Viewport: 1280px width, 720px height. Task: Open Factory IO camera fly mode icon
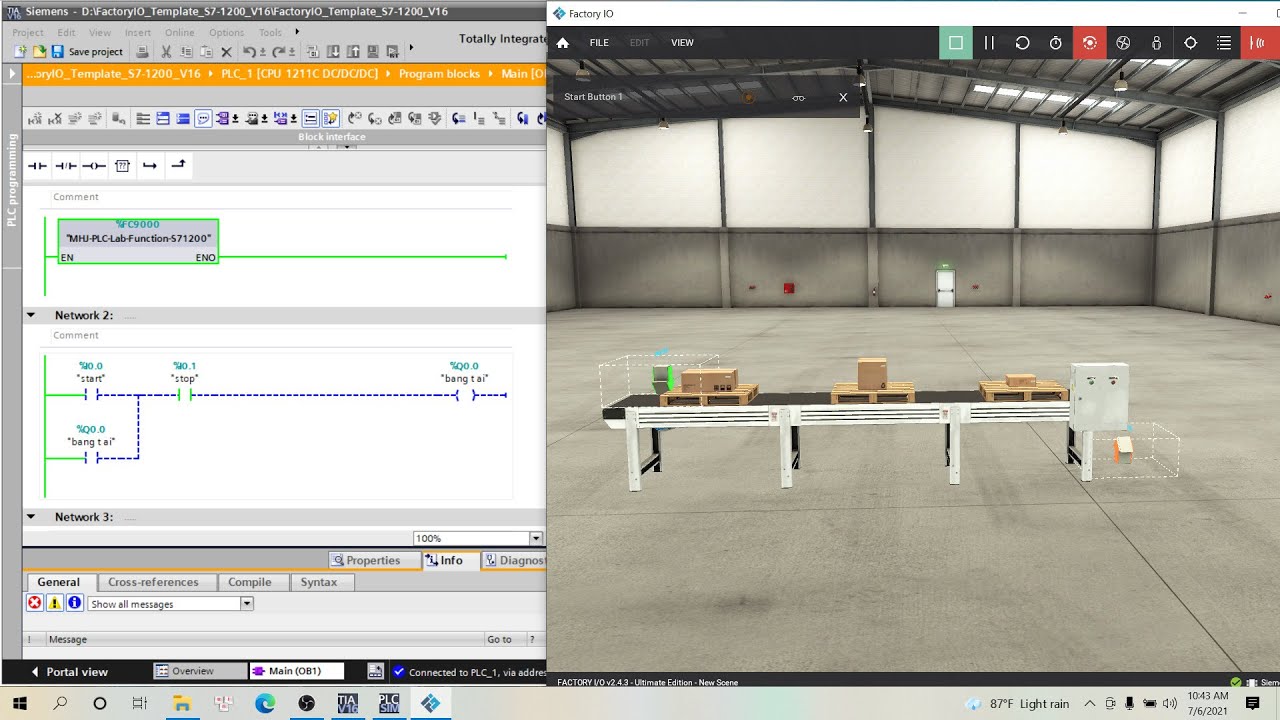click(x=1123, y=43)
